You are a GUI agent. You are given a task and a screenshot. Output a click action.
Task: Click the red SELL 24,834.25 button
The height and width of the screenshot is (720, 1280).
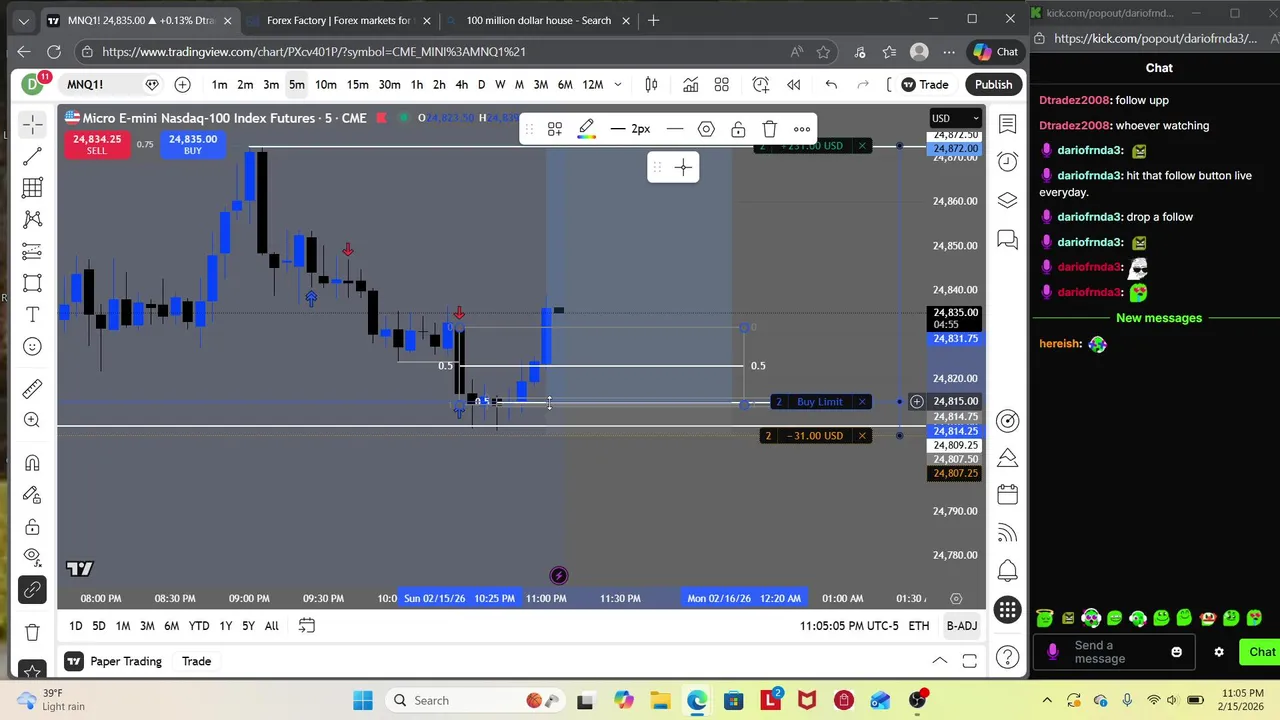click(96, 145)
